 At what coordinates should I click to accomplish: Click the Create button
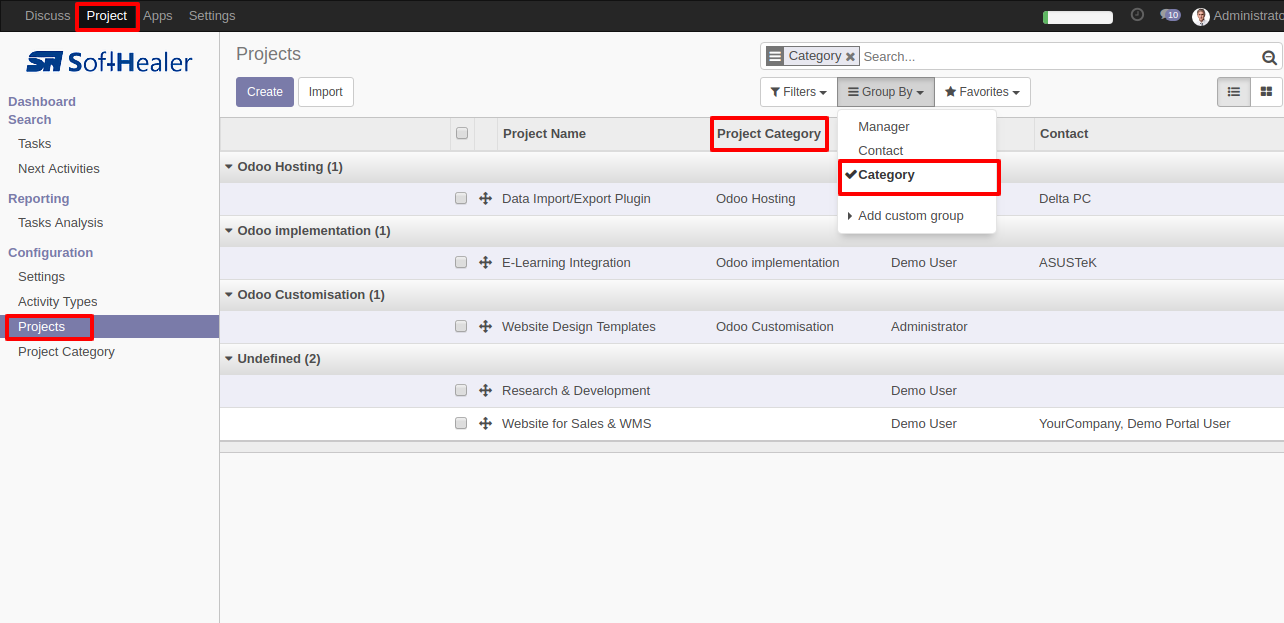(265, 92)
